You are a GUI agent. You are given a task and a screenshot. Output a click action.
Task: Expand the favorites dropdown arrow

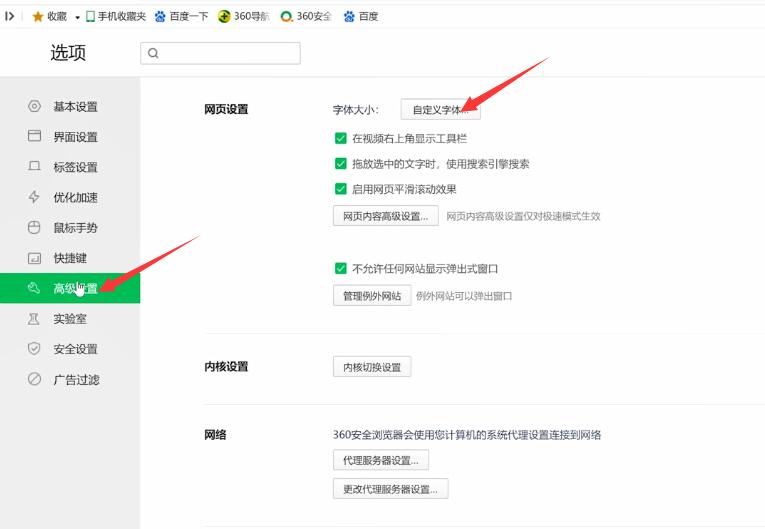pos(77,17)
